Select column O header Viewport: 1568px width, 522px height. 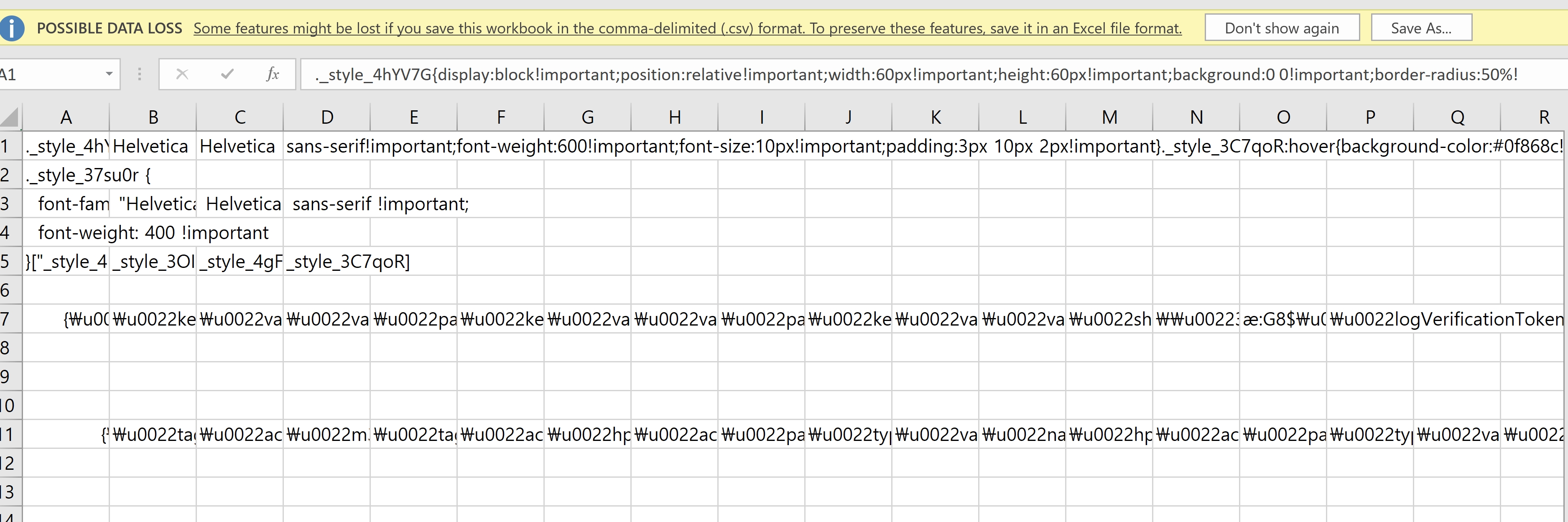click(x=1283, y=117)
